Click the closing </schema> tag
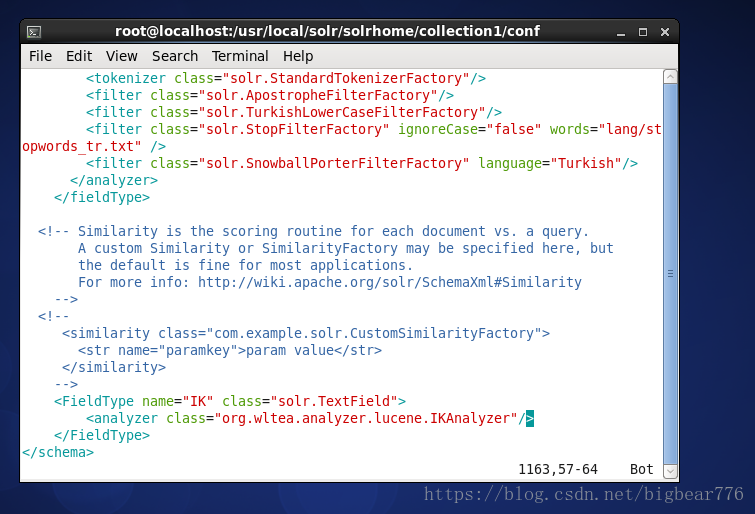This screenshot has width=755, height=514. click(x=58, y=452)
